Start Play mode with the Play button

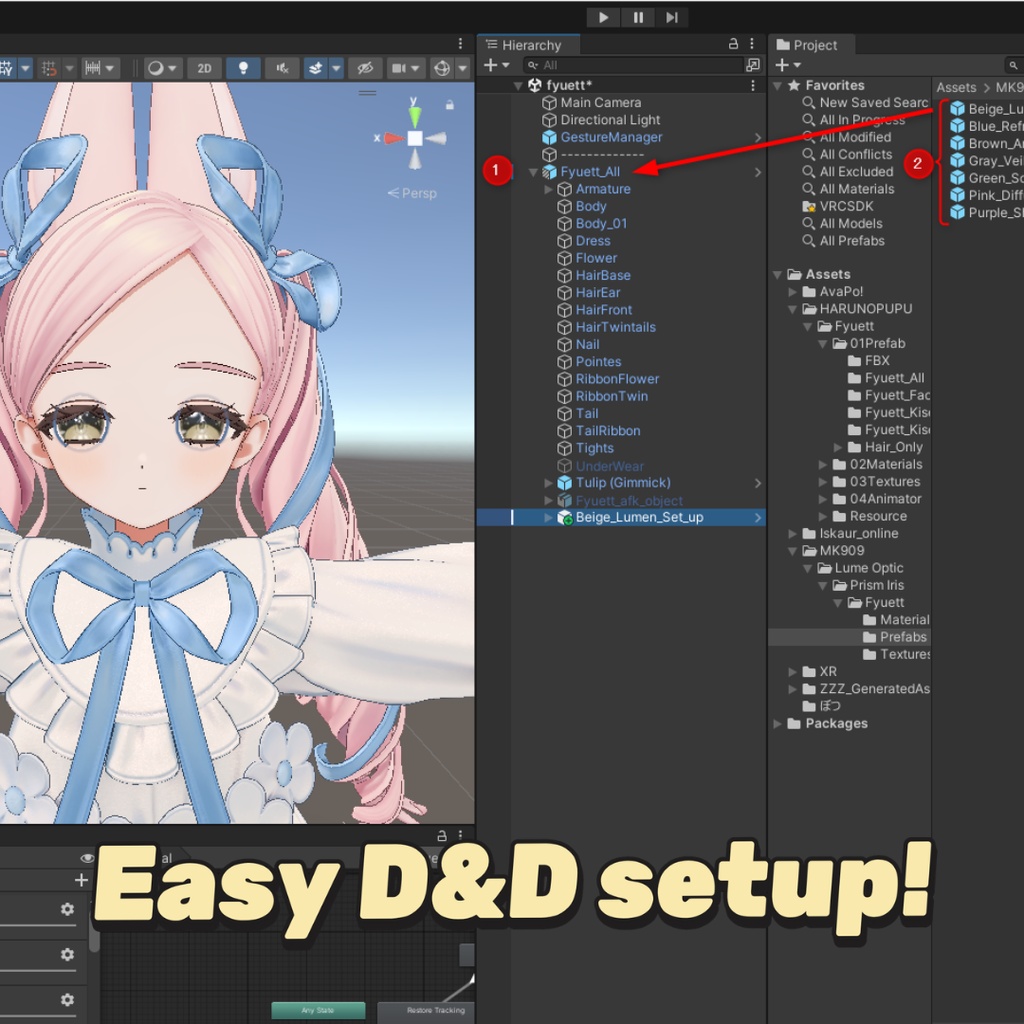[x=603, y=18]
